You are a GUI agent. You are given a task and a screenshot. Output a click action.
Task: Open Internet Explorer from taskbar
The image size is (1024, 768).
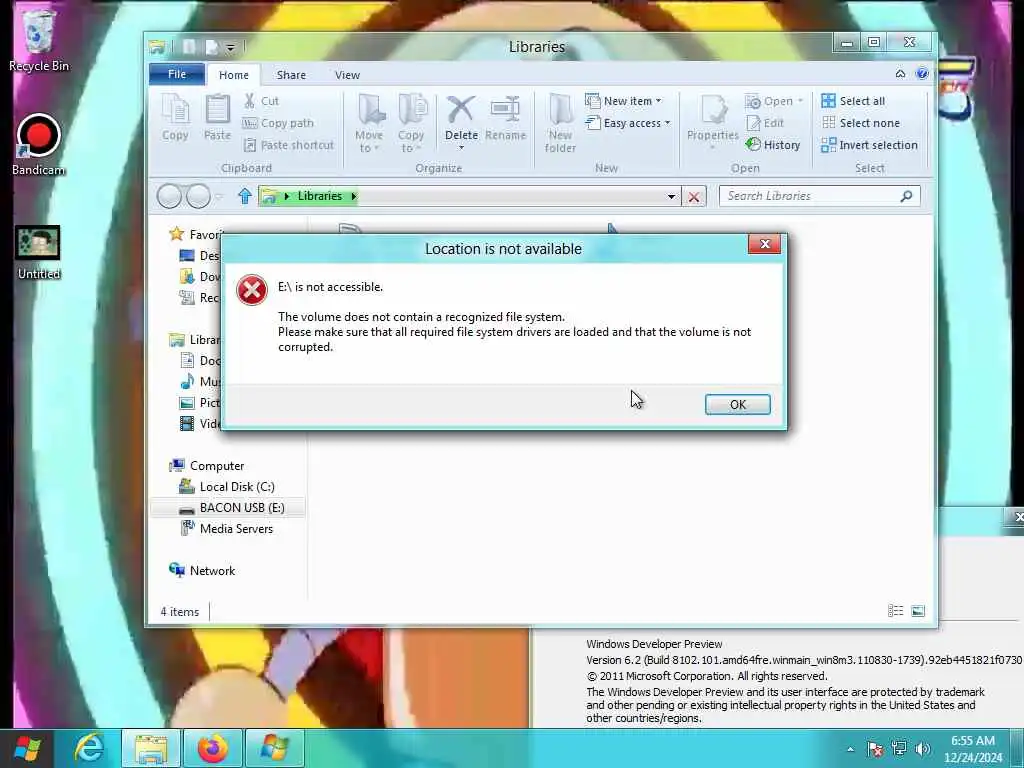coord(89,748)
